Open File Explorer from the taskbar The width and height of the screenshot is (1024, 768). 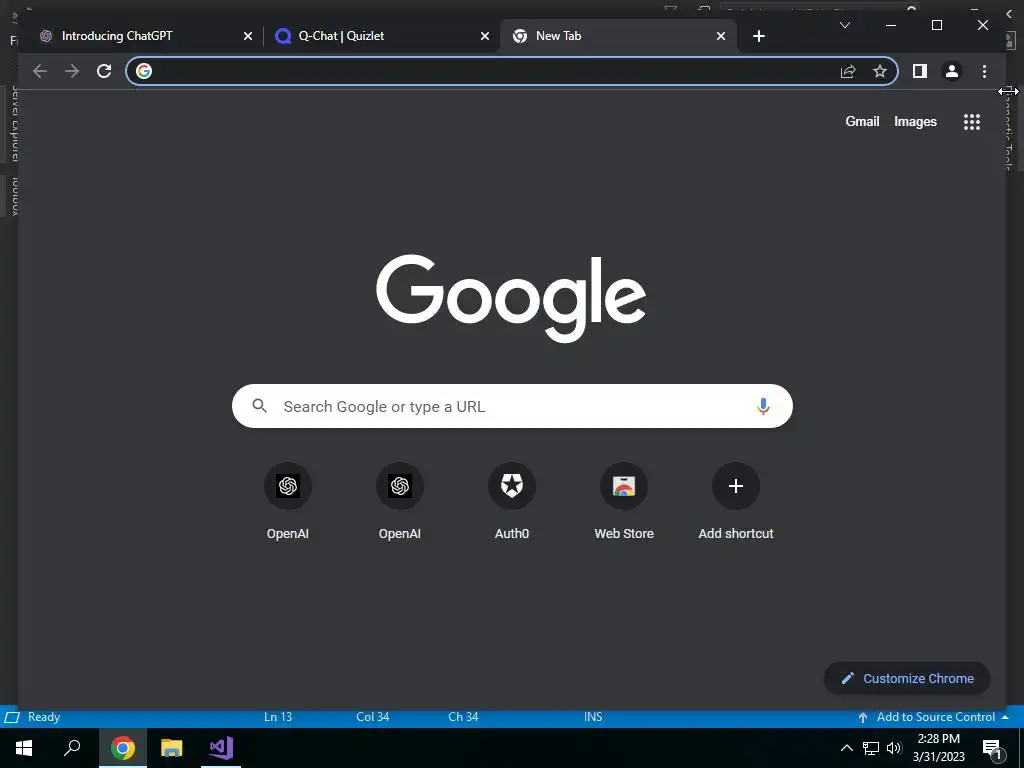[172, 748]
